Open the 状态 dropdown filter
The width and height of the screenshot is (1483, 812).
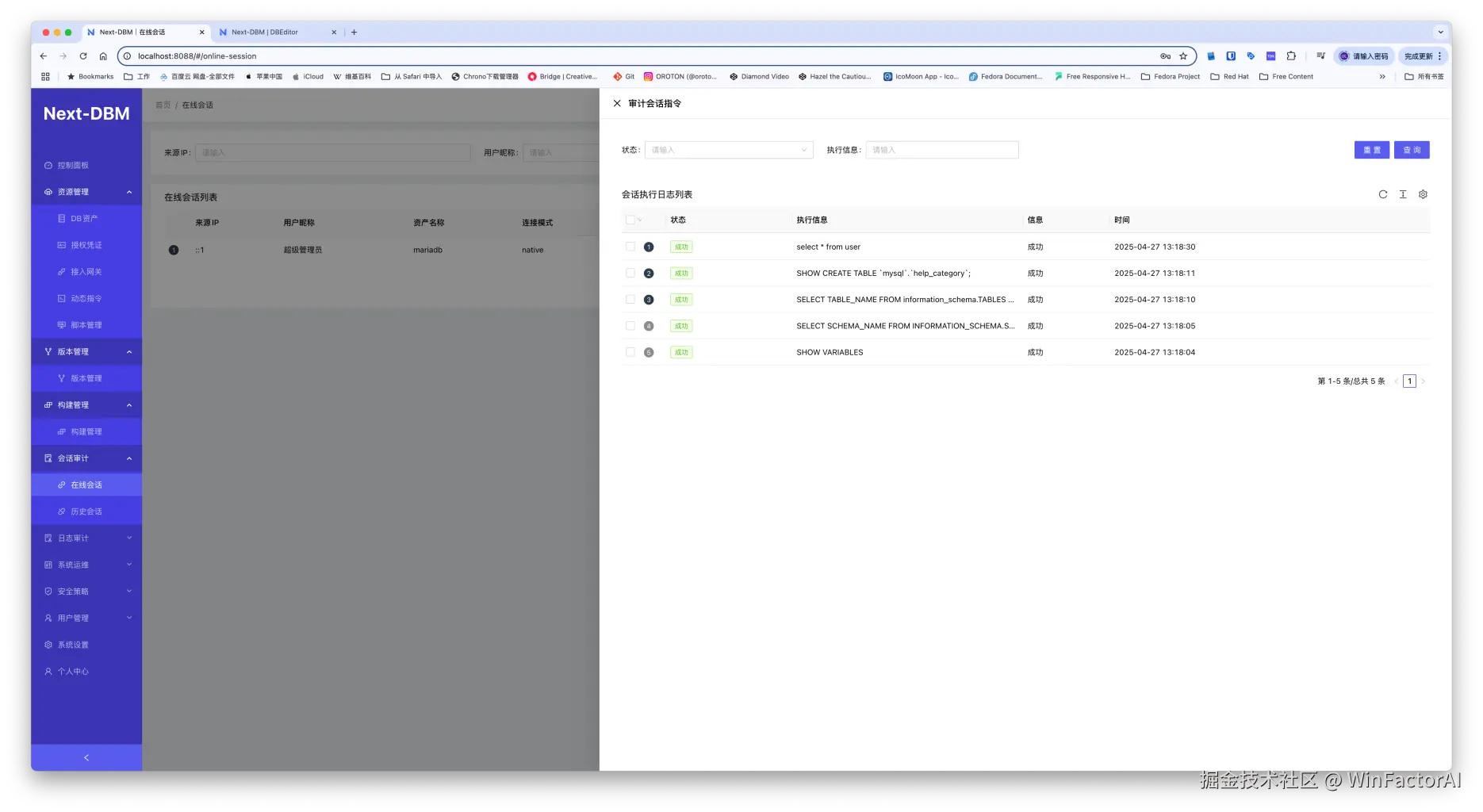tap(729, 150)
